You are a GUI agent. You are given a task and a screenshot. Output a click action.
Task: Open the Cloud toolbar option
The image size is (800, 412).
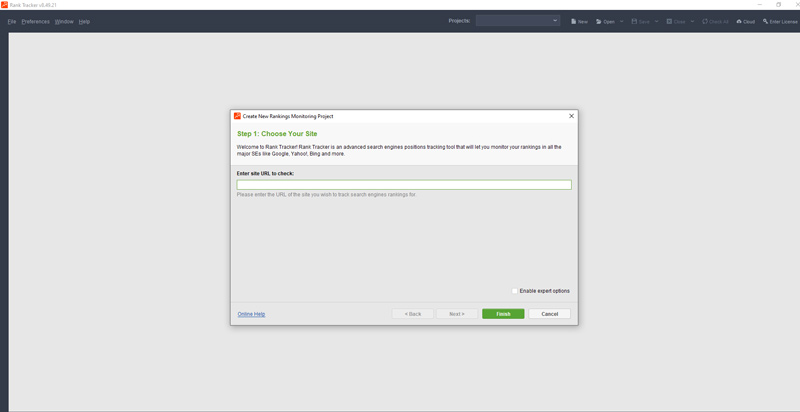(x=745, y=21)
